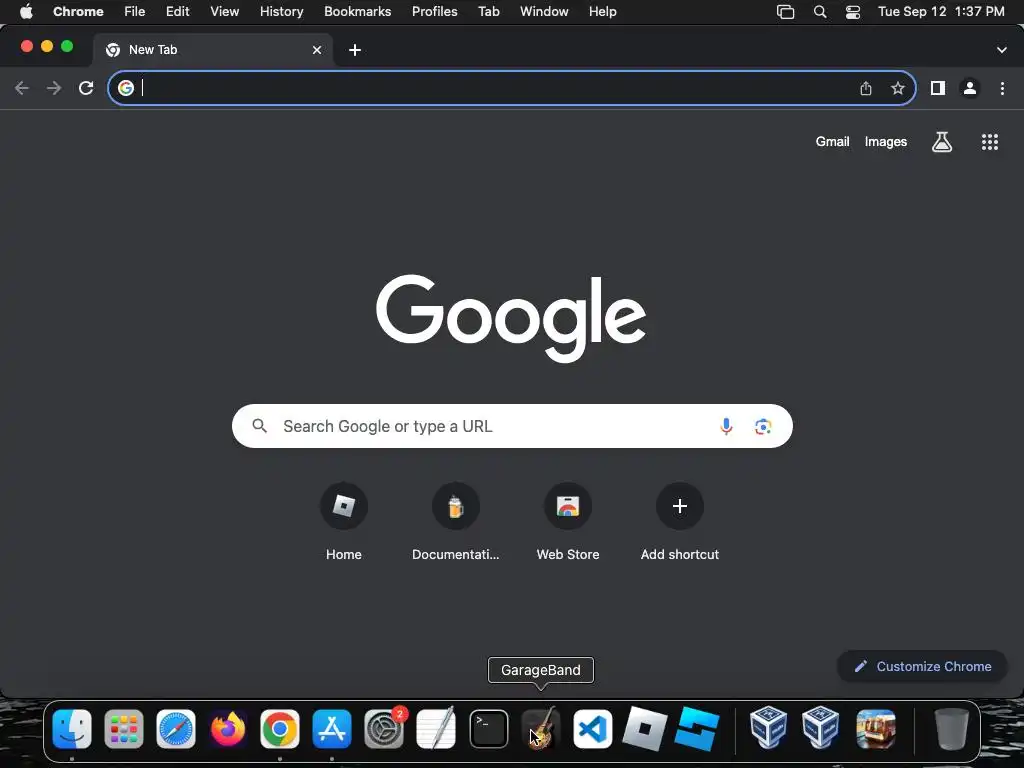The height and width of the screenshot is (768, 1024).
Task: Open Spotlight search in menu bar
Action: (x=820, y=12)
